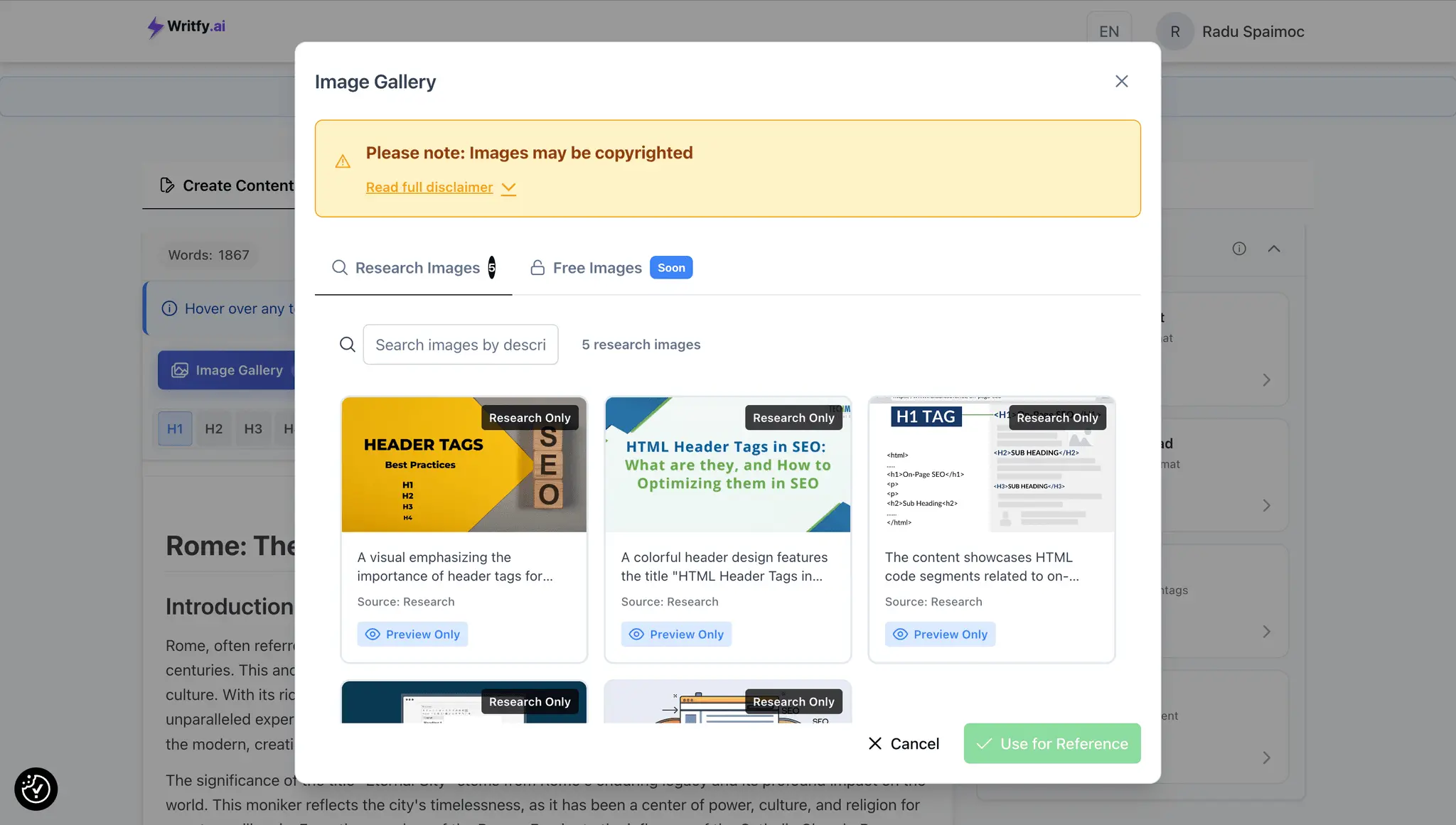Click the info icon beside Hover over any
The width and height of the screenshot is (1456, 825).
[169, 308]
